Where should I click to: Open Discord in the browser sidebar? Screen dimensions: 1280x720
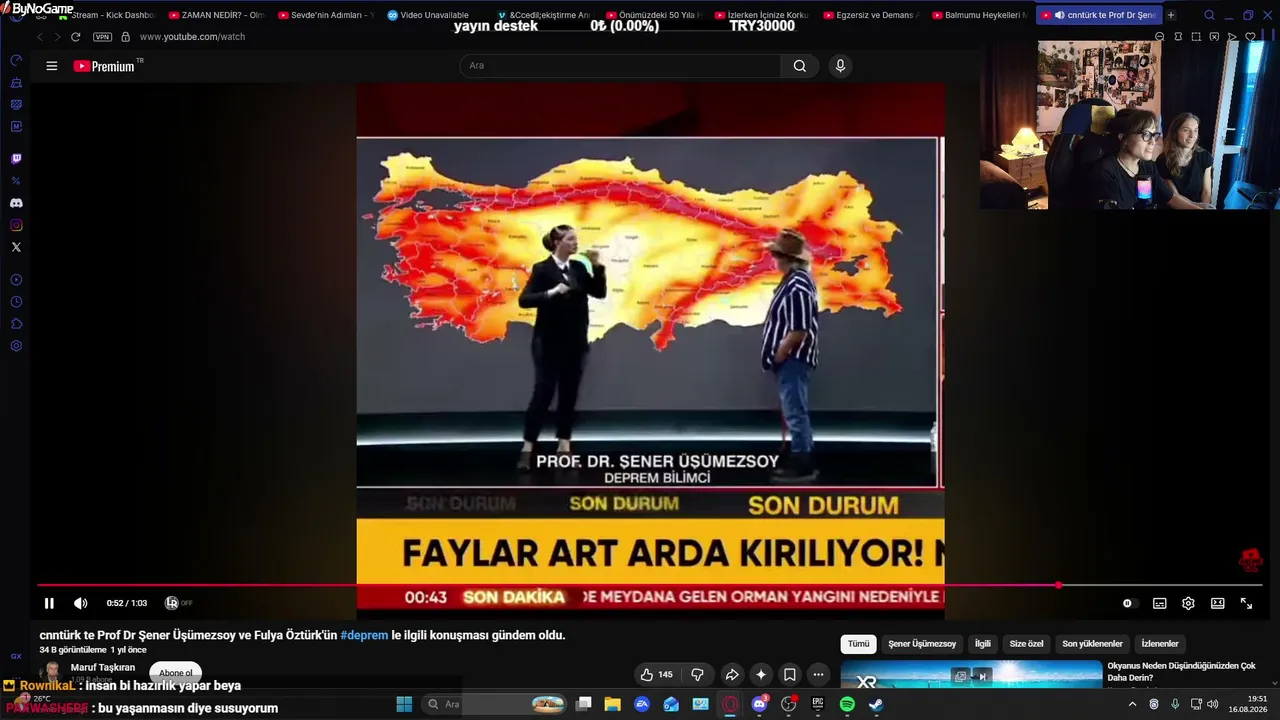coord(16,203)
